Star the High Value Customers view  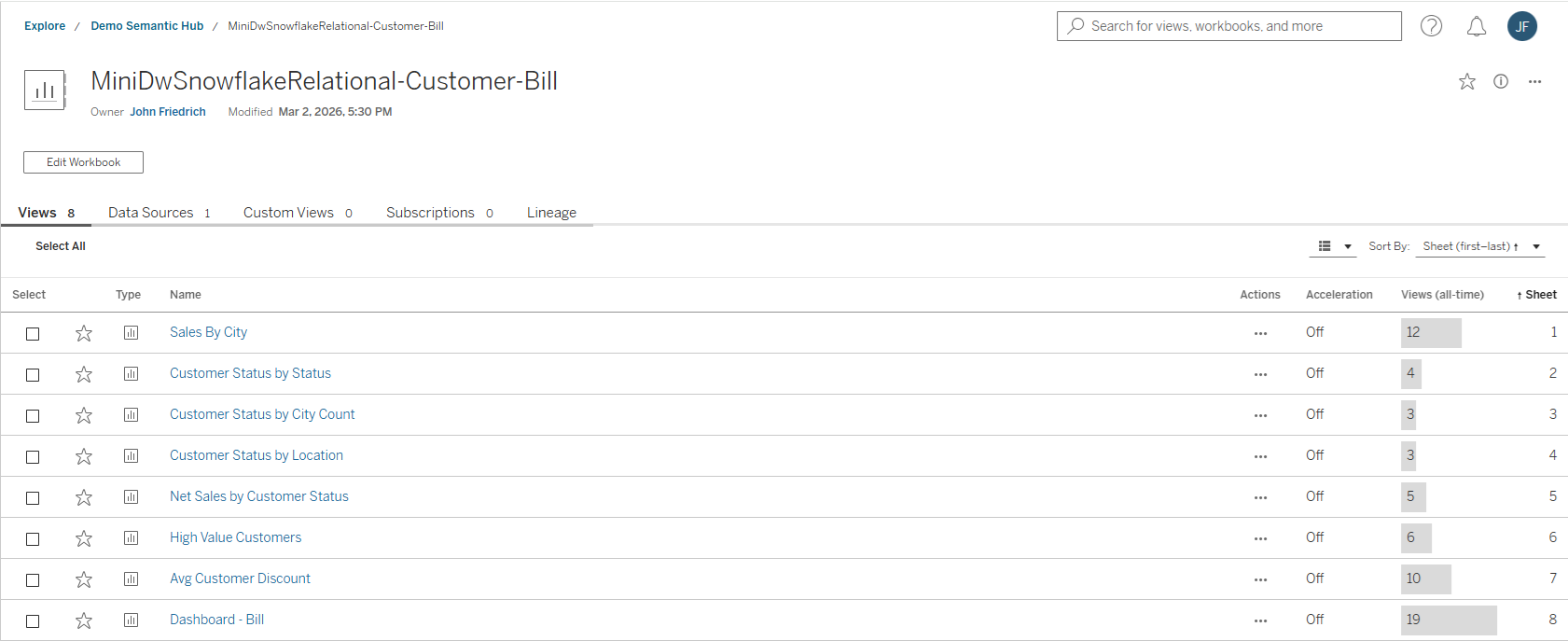[84, 538]
